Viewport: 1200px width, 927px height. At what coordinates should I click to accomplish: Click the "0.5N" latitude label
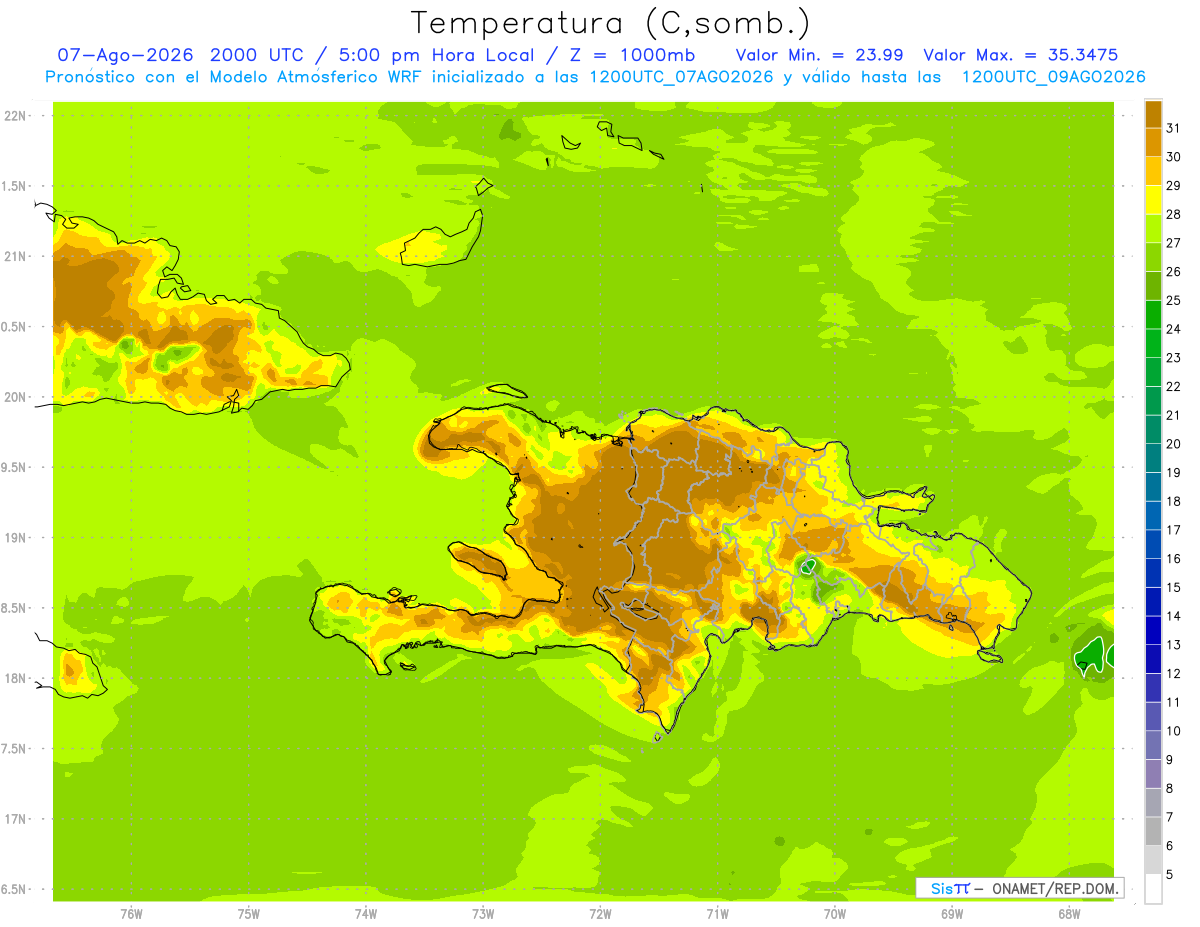tap(15, 327)
